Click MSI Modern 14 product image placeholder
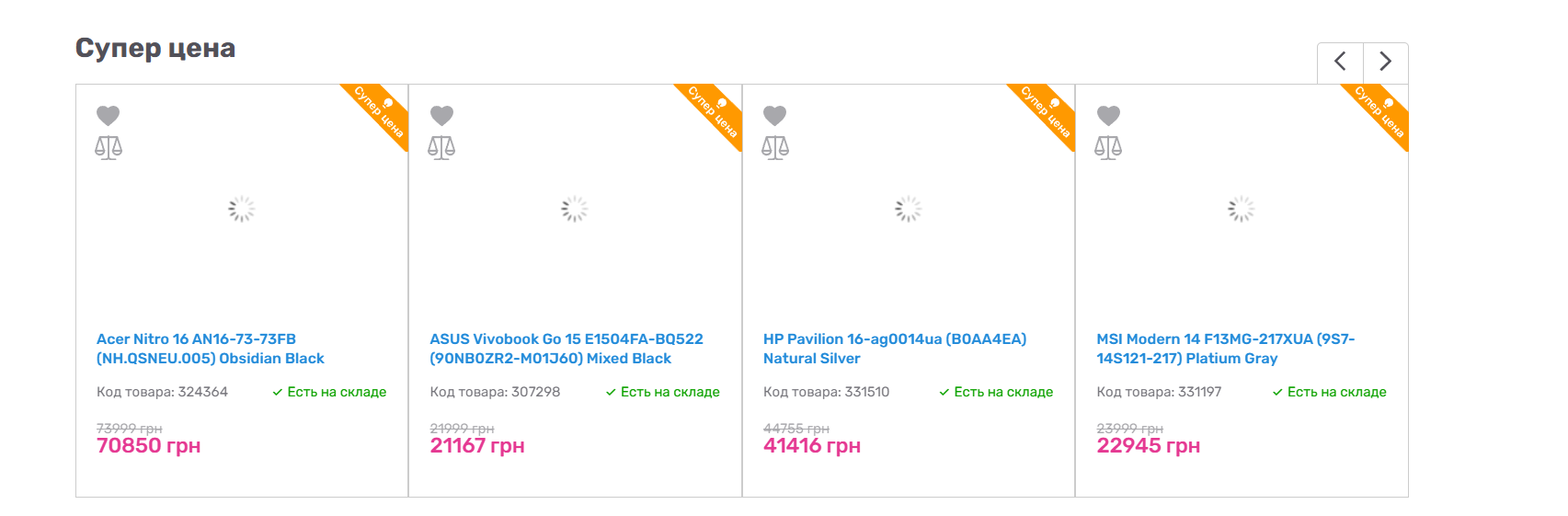1568x516 pixels. (x=1242, y=210)
